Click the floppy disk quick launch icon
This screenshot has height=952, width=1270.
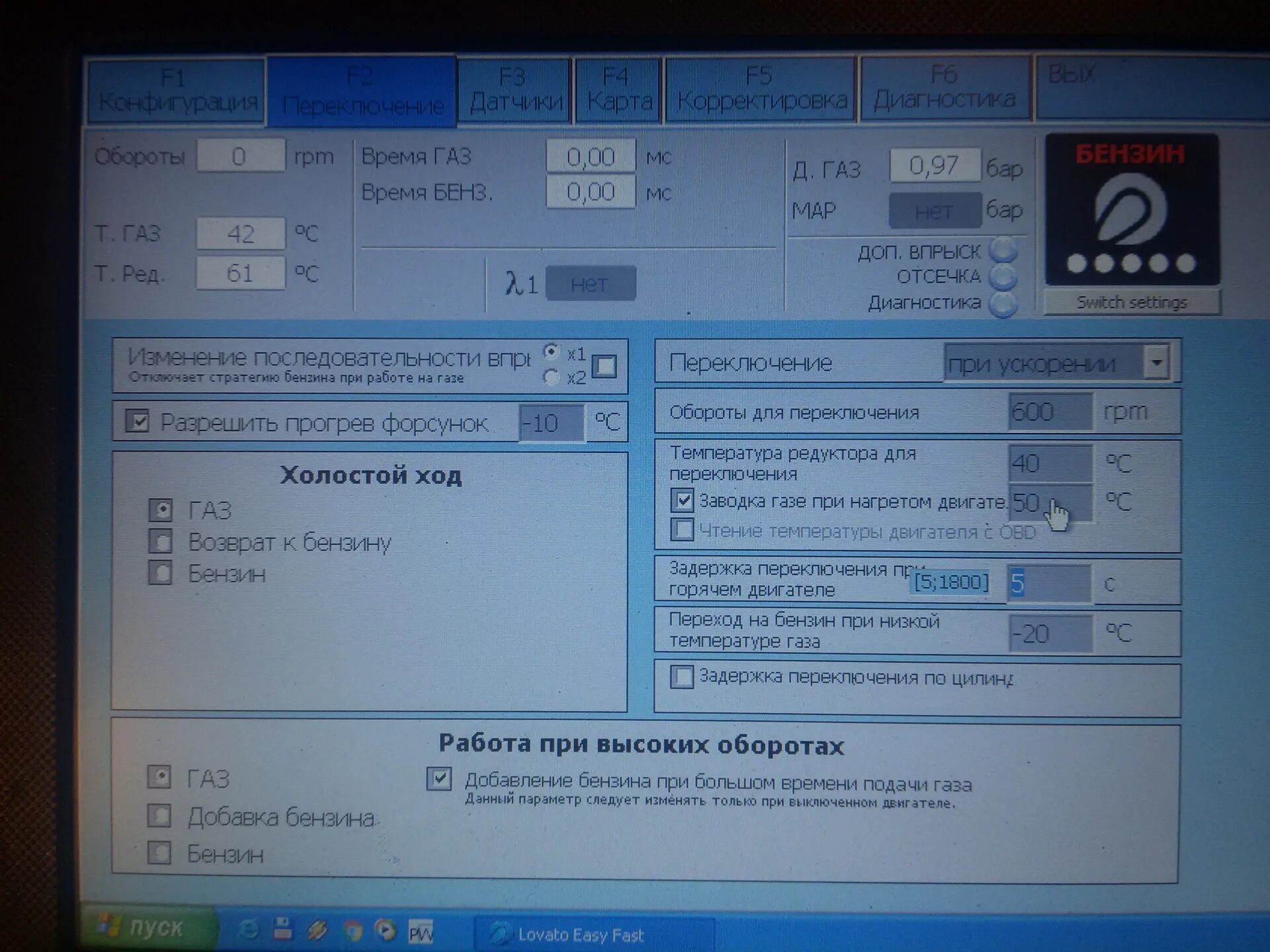click(283, 929)
